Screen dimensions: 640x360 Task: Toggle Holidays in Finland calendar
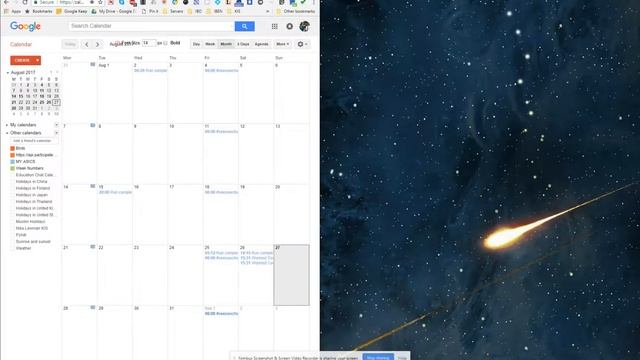[x=13, y=188]
